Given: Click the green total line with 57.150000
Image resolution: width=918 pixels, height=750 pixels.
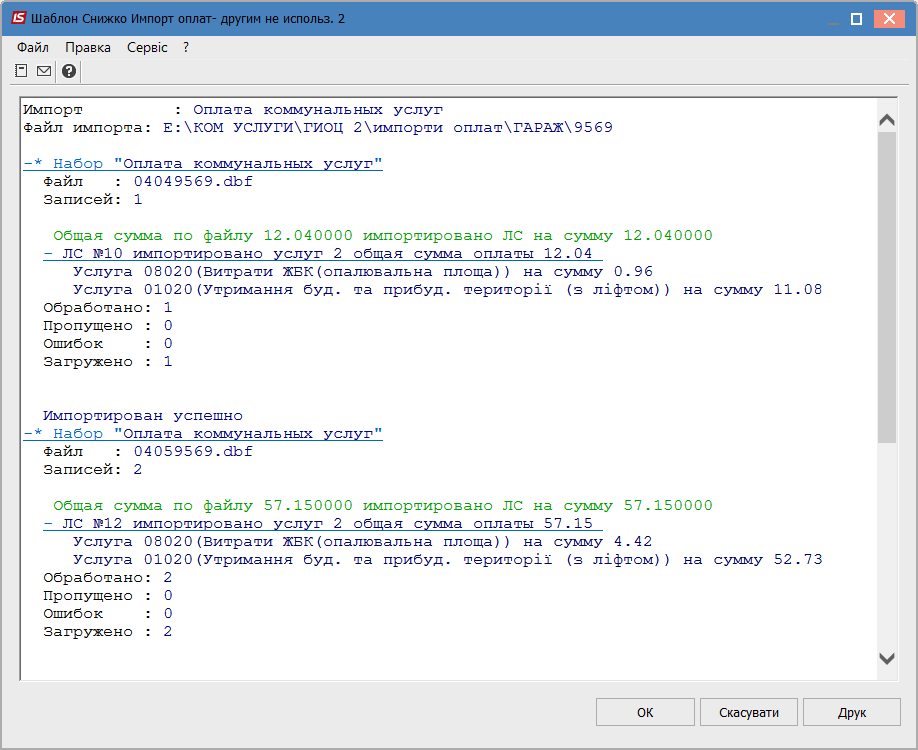Looking at the screenshot, I should click(383, 505).
